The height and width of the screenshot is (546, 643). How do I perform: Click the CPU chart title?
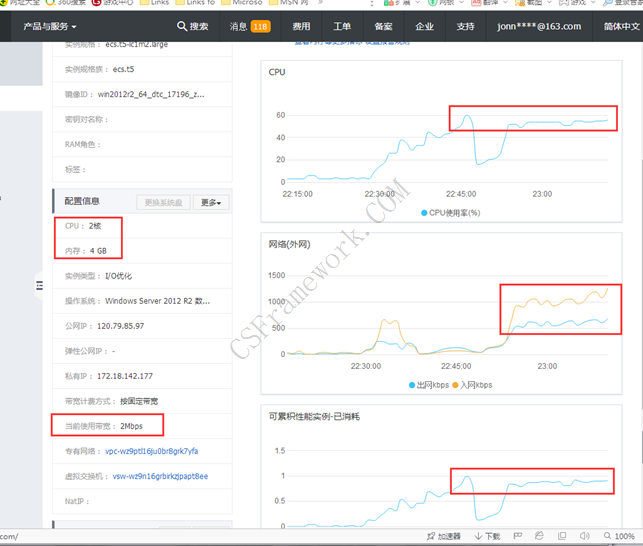pos(277,72)
